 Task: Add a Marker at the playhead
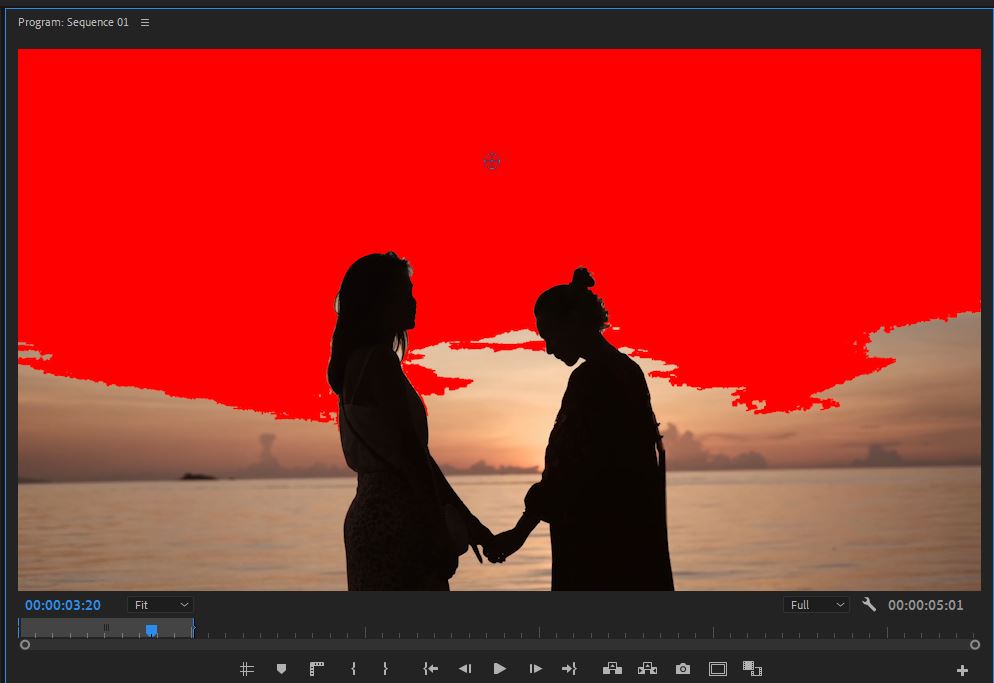pos(281,668)
